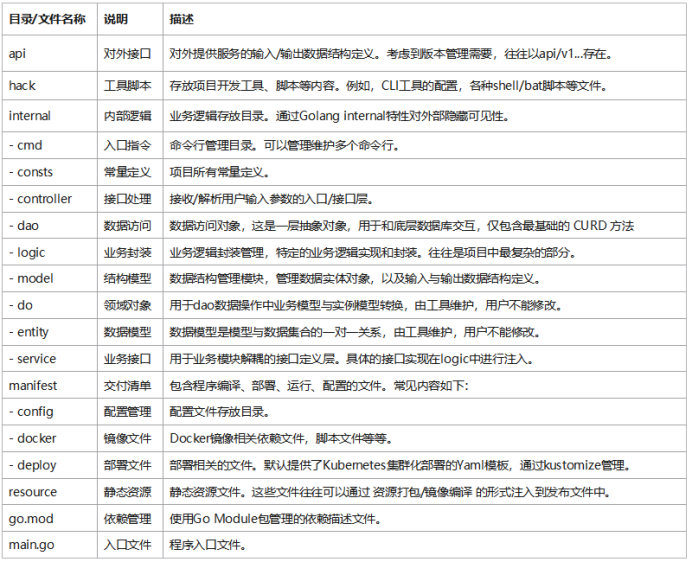Viewport: 692px width, 563px height.
Task: Click the '工具脚本' explanation cell
Action: (x=128, y=85)
